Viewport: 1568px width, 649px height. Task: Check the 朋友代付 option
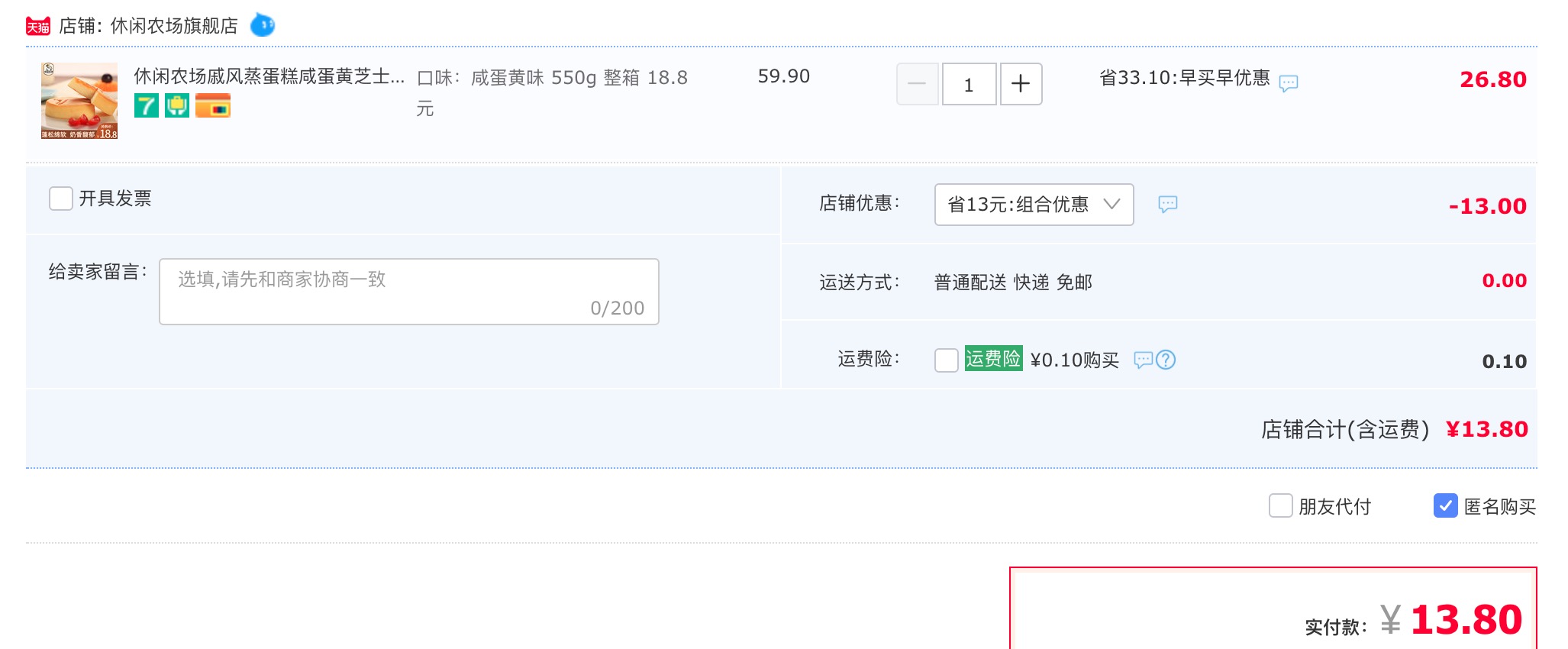(x=1280, y=505)
